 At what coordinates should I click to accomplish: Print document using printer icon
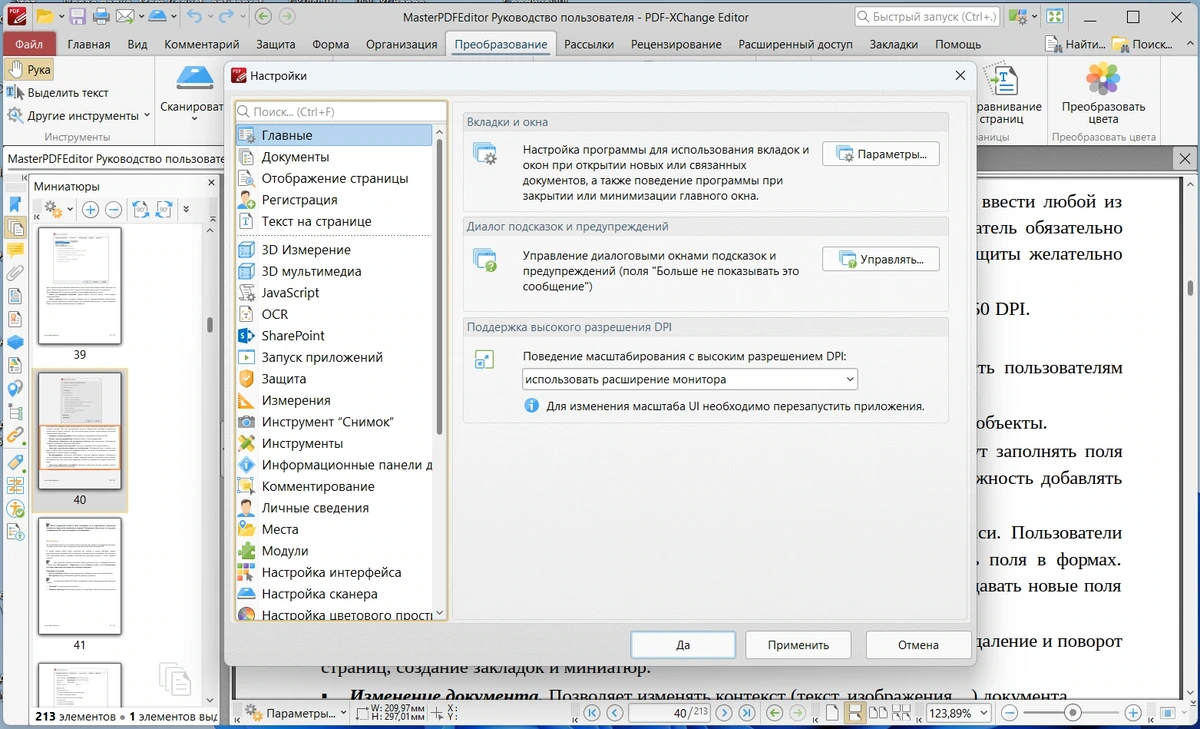click(x=101, y=17)
